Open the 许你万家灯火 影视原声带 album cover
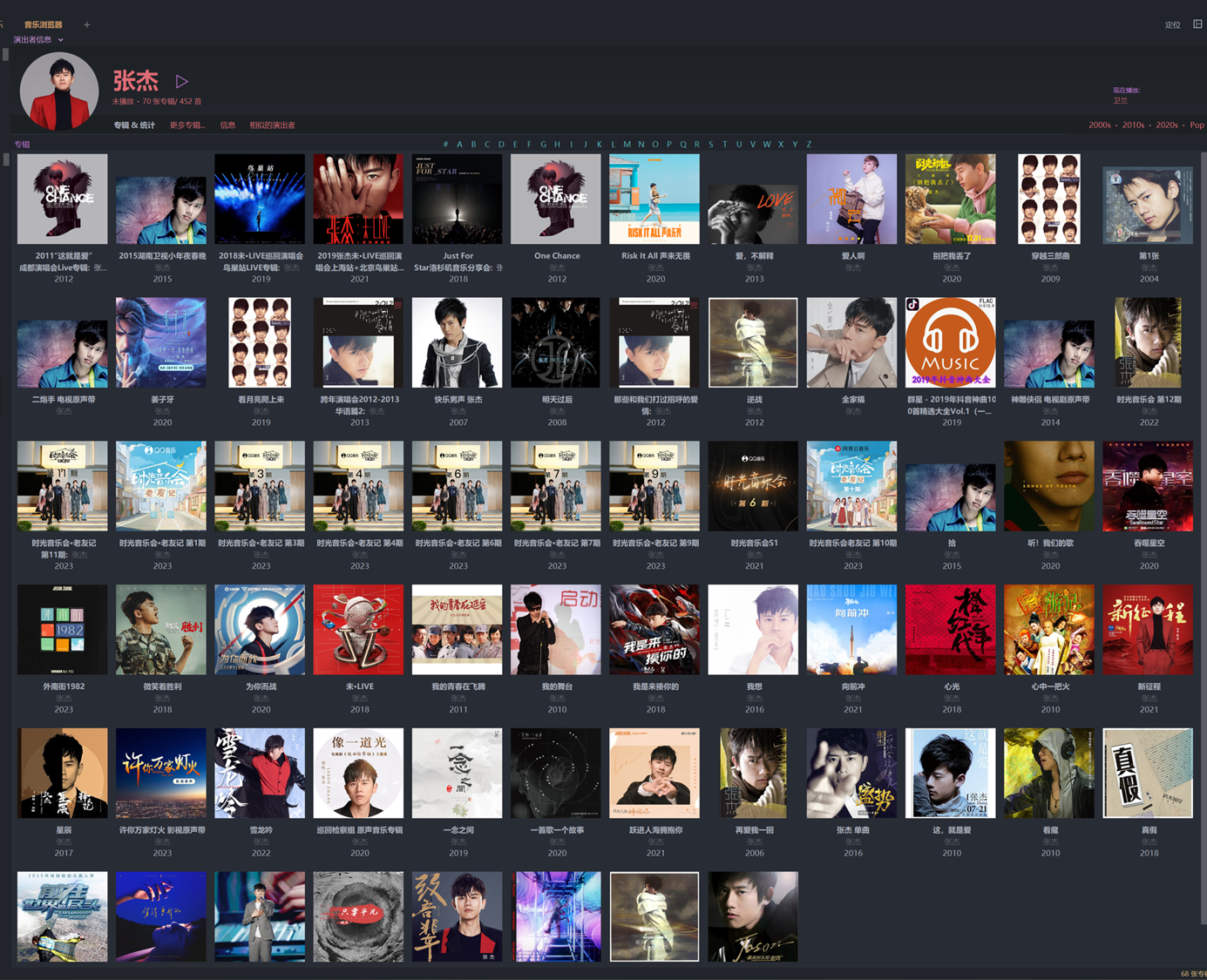Viewport: 1207px width, 980px height. [x=161, y=774]
